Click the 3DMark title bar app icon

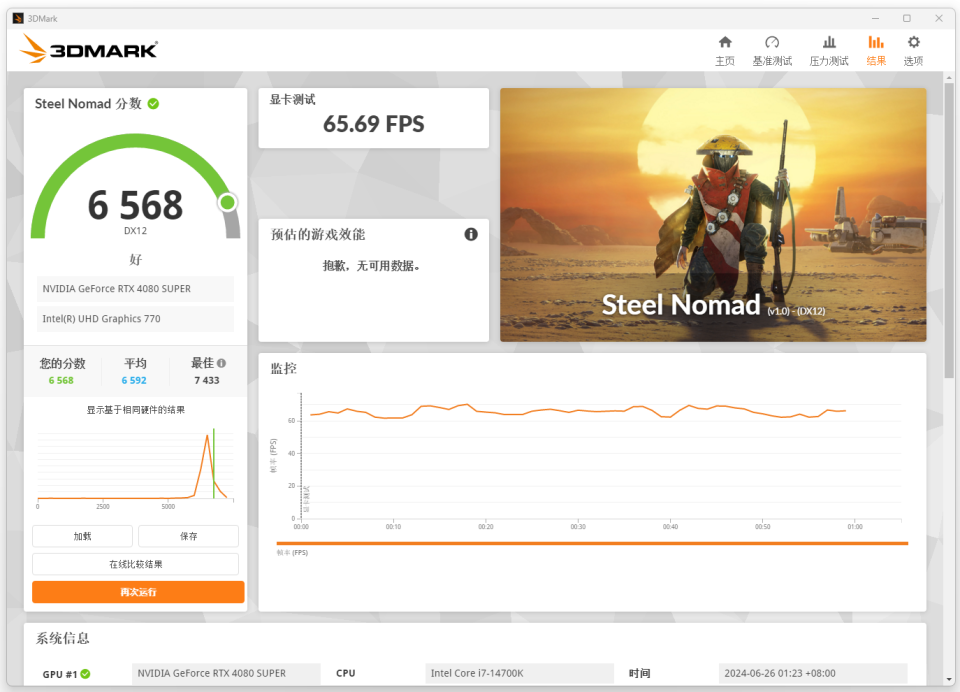(x=18, y=18)
